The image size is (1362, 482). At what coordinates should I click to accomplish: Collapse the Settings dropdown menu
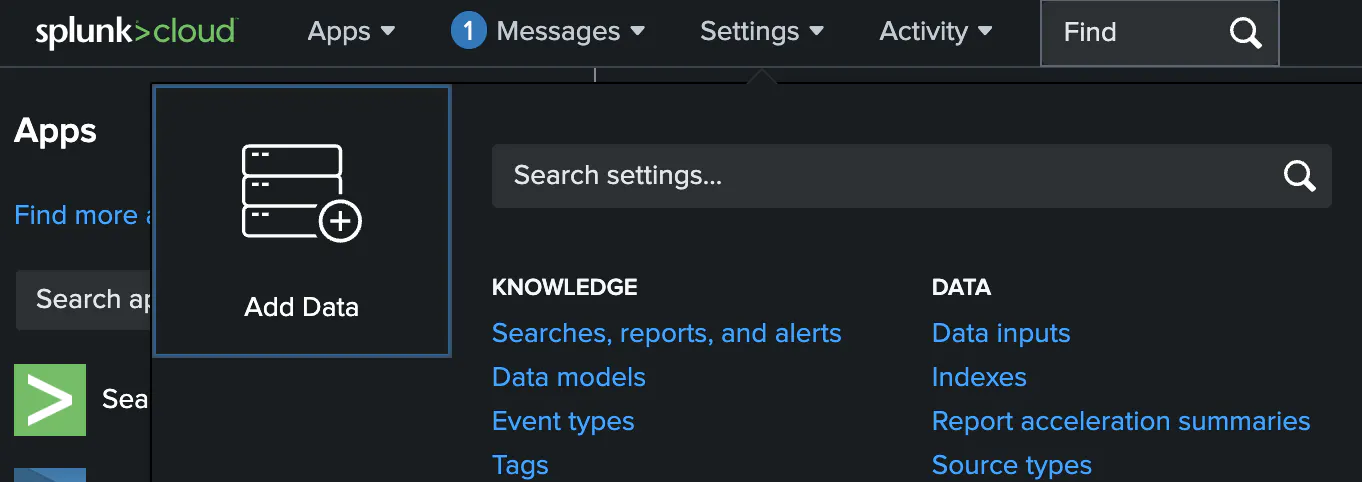[762, 32]
